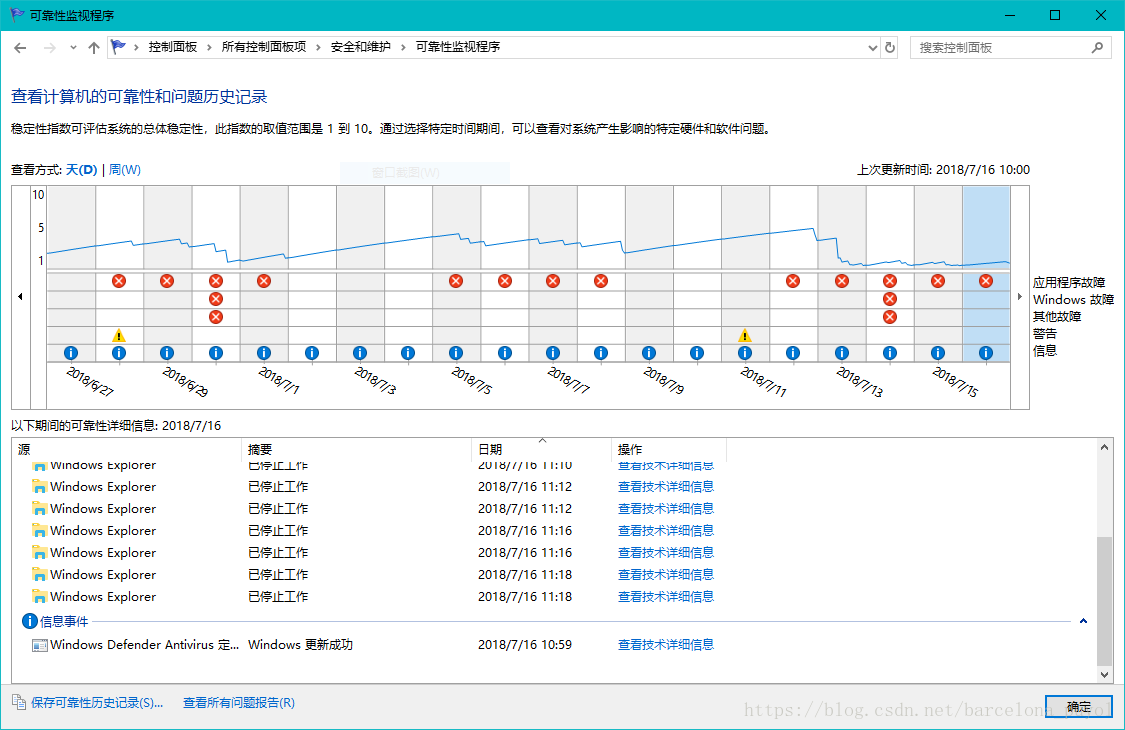This screenshot has height=730, width=1125.
Task: Refresh the address bar location
Action: (x=890, y=47)
